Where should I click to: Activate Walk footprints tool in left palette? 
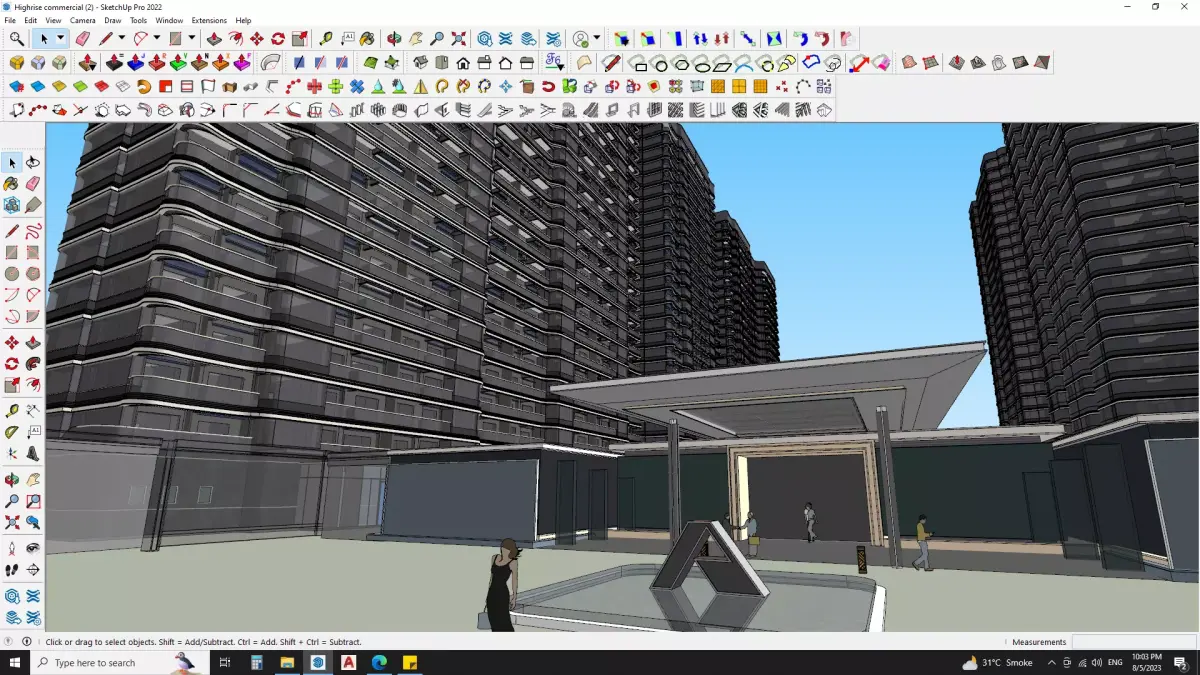[x=12, y=570]
